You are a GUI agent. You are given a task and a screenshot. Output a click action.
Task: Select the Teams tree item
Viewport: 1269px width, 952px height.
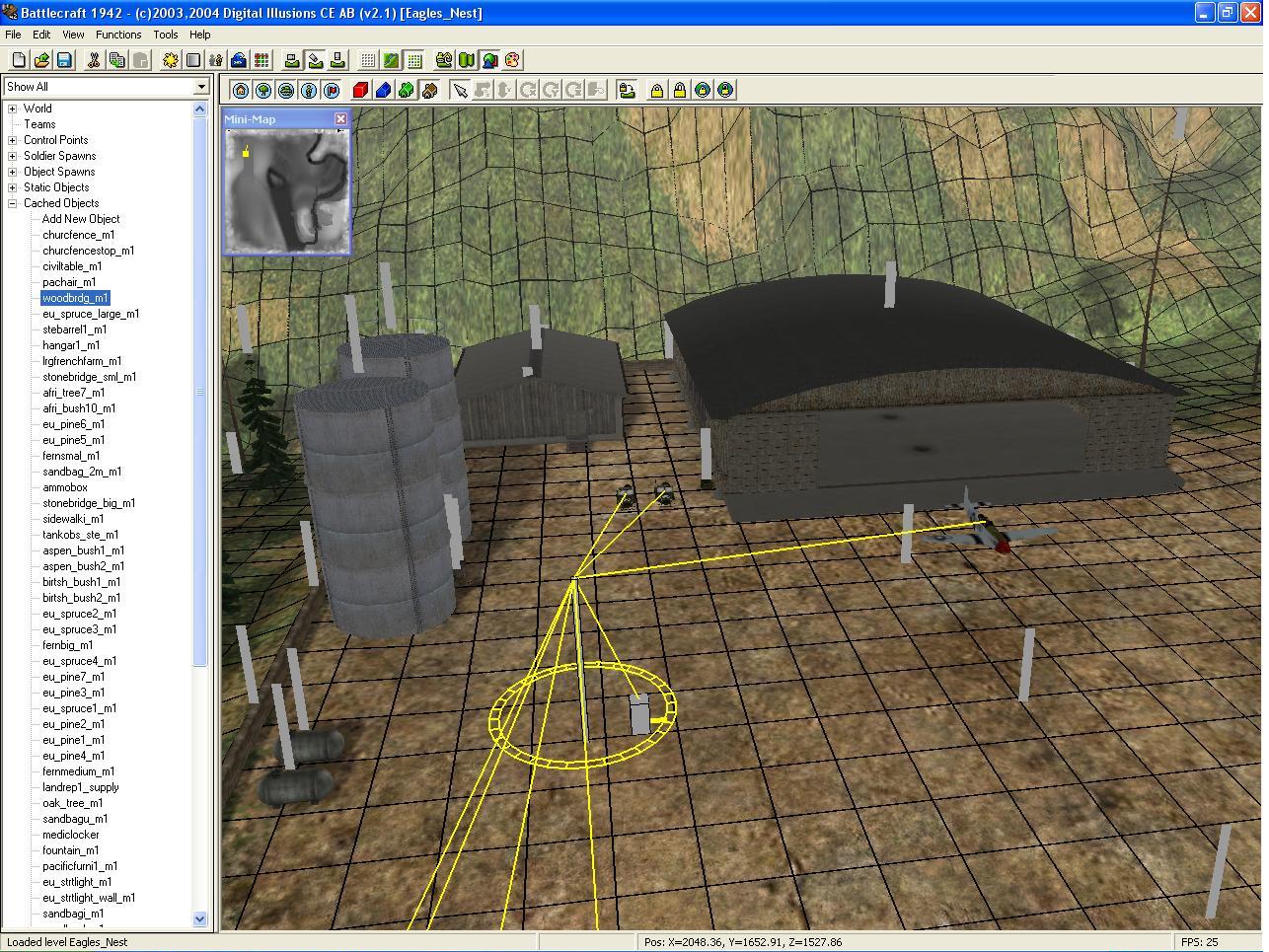(39, 124)
